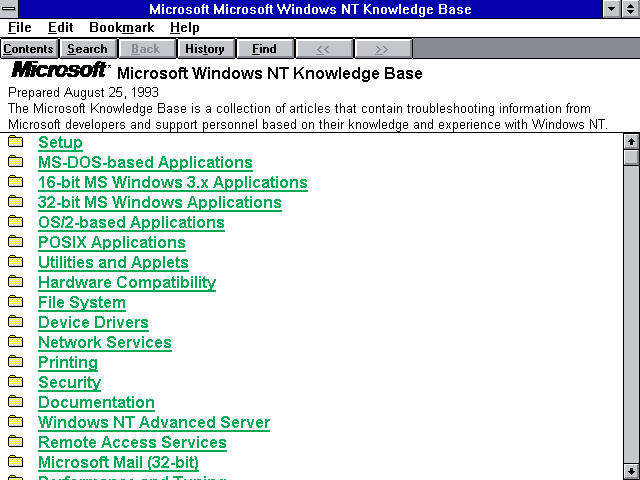This screenshot has width=640, height=480.
Task: Click the scrollbar down arrow
Action: coord(631,470)
